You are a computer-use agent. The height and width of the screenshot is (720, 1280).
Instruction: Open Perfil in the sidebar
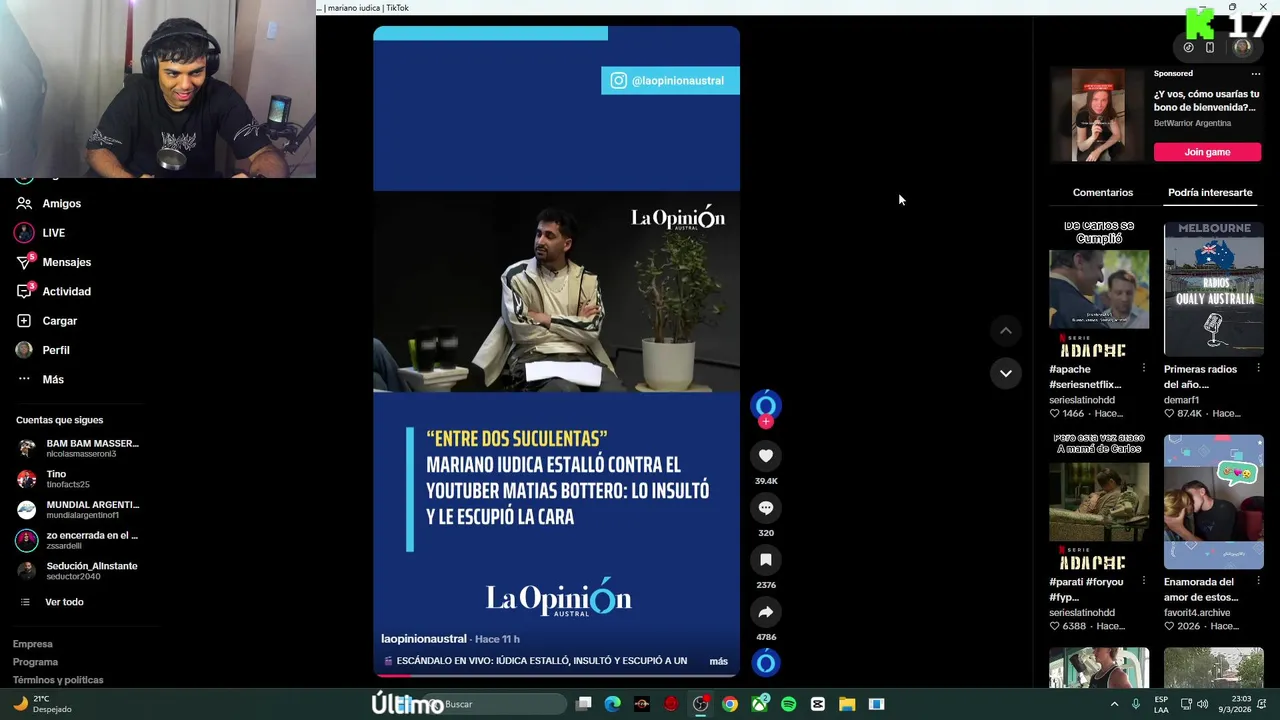43,350
